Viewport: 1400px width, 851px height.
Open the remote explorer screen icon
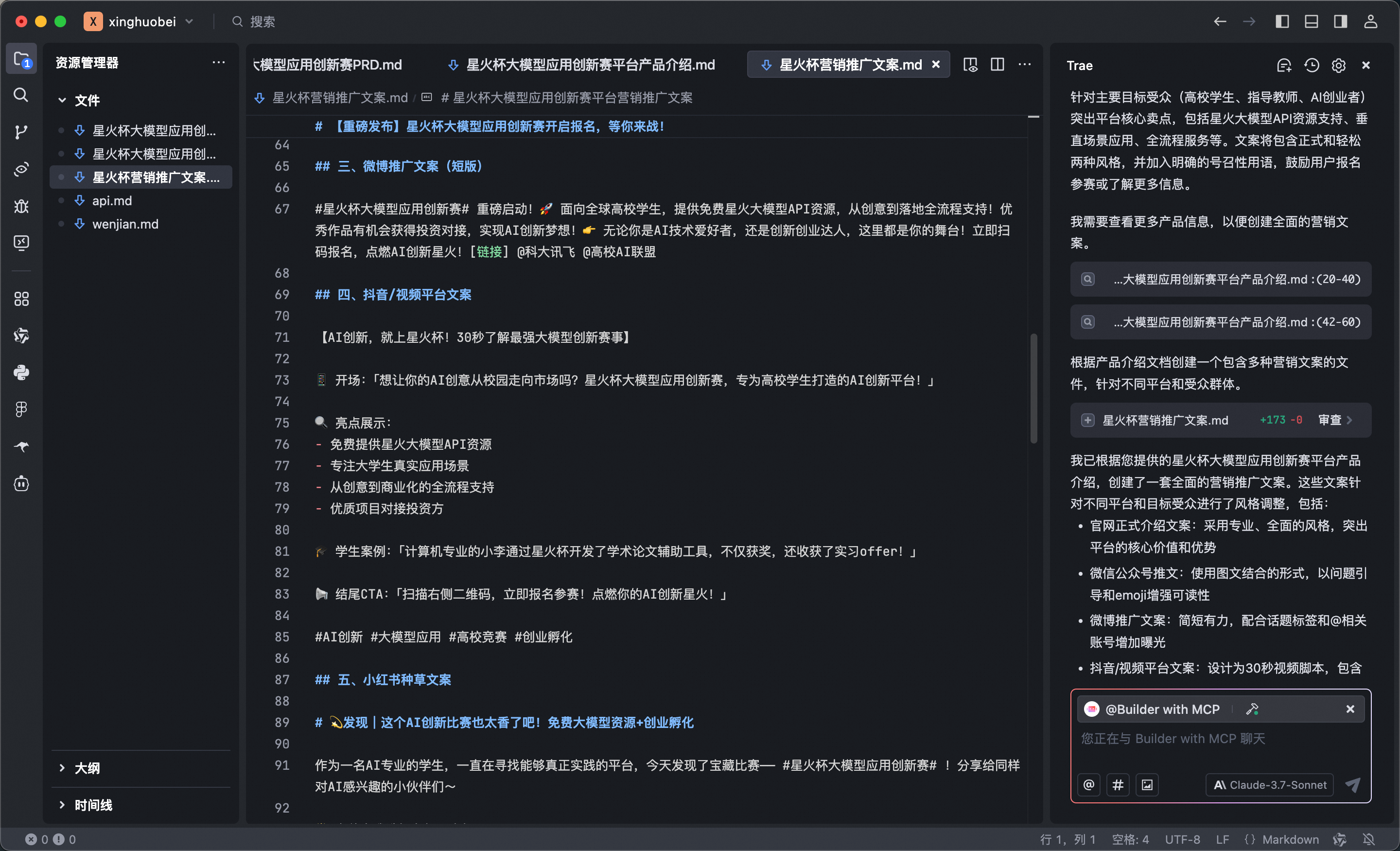click(21, 243)
